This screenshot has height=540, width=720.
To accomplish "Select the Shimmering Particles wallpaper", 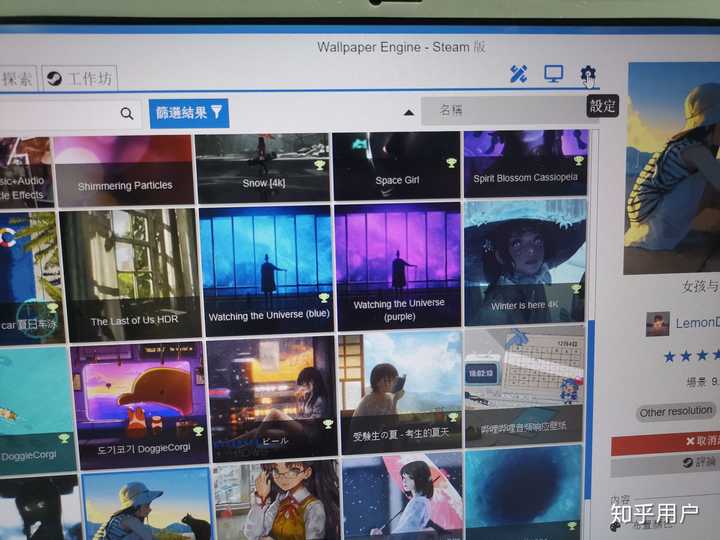I will click(124, 170).
